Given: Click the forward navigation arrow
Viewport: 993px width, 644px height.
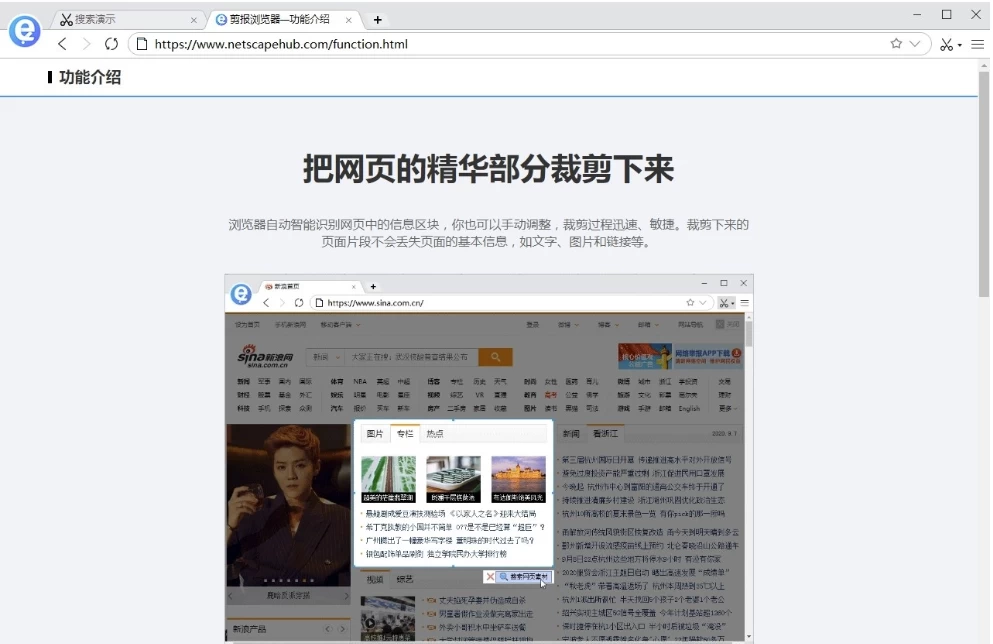Looking at the screenshot, I should [87, 45].
